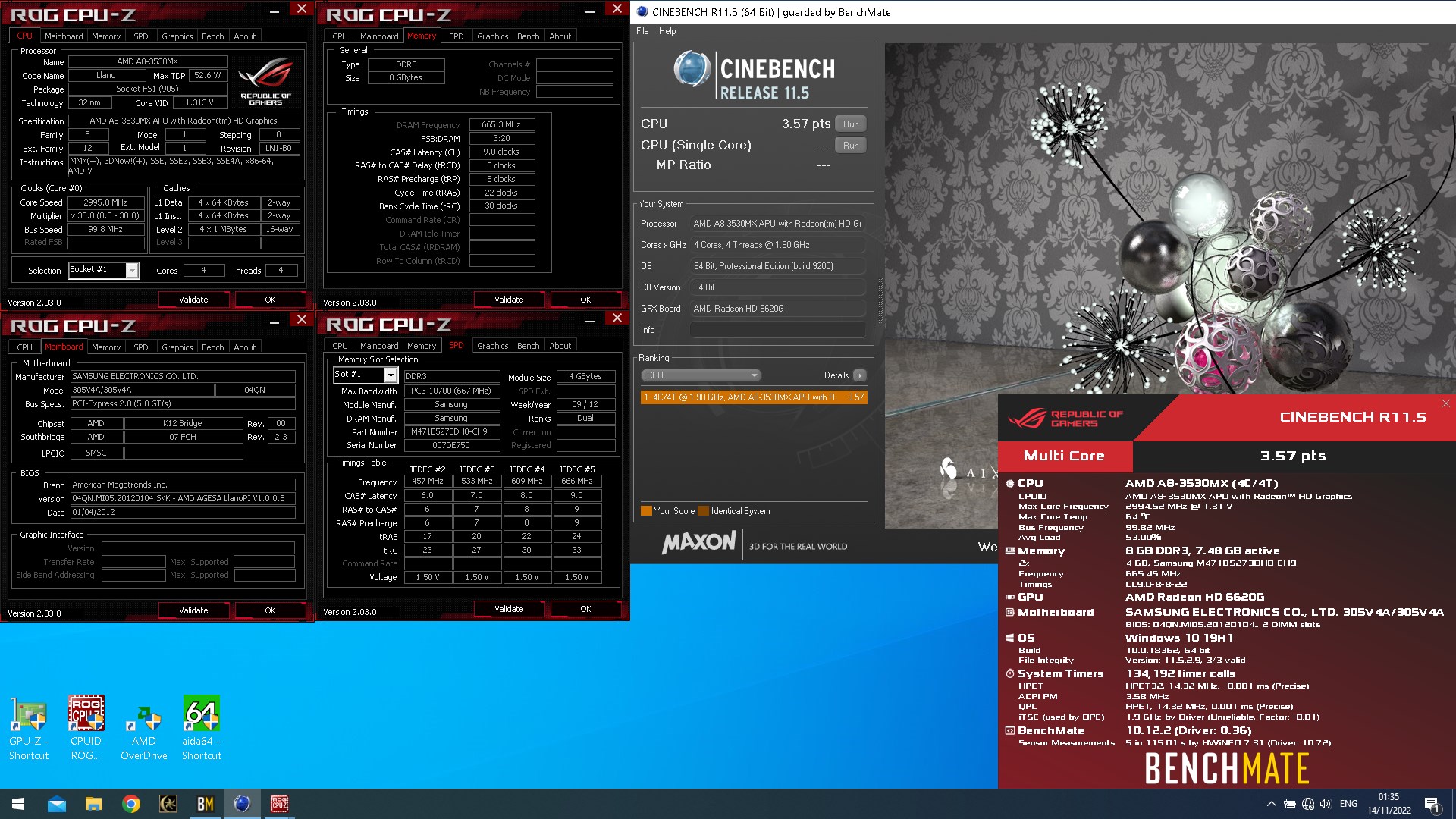Click the Cinebench window title icon
The height and width of the screenshot is (819, 1456).
642,11
